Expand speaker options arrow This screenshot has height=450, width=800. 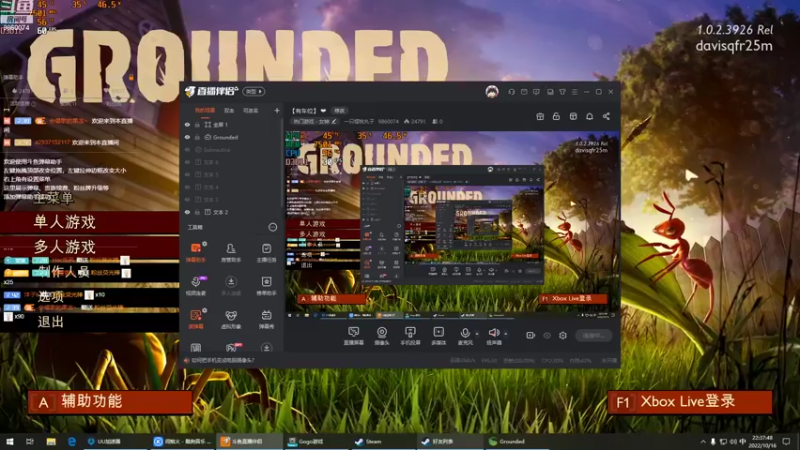click(506, 334)
